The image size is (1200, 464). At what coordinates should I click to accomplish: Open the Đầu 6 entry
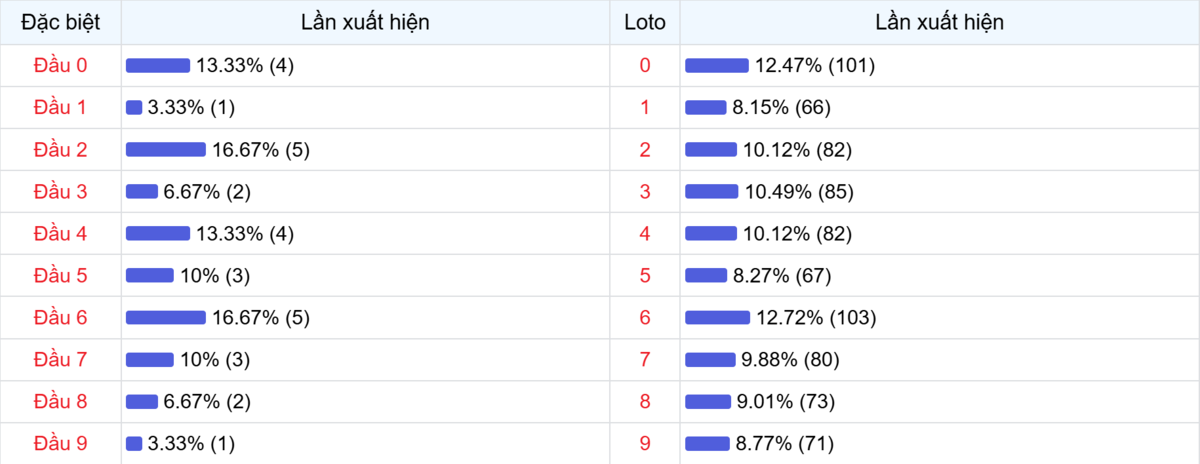click(60, 318)
